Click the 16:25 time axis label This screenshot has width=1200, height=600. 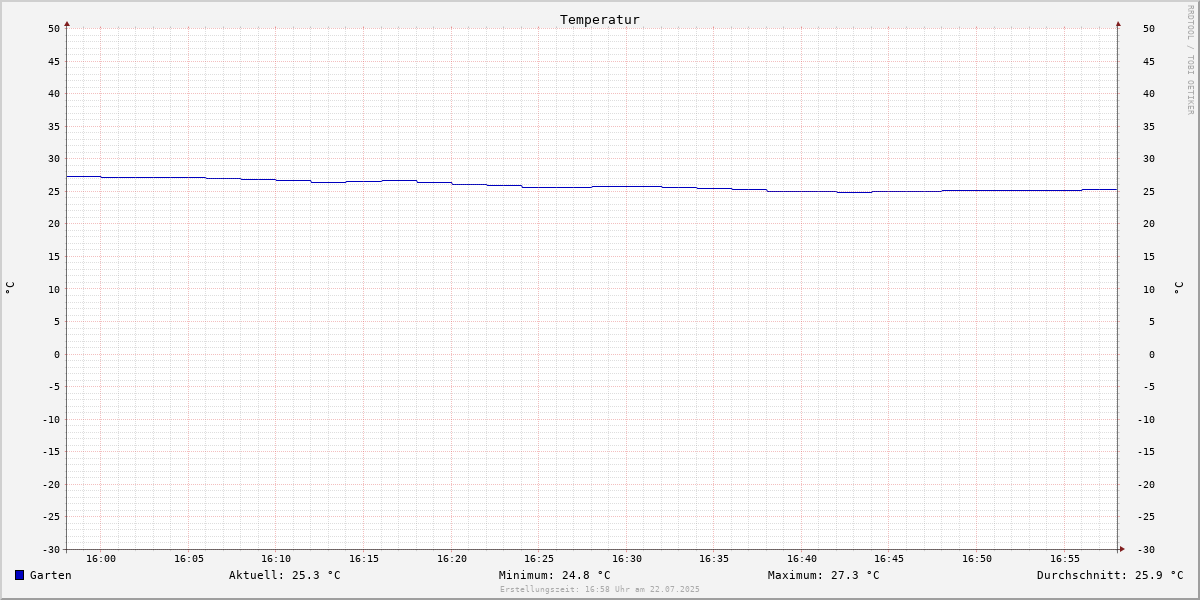pyautogui.click(x=539, y=558)
